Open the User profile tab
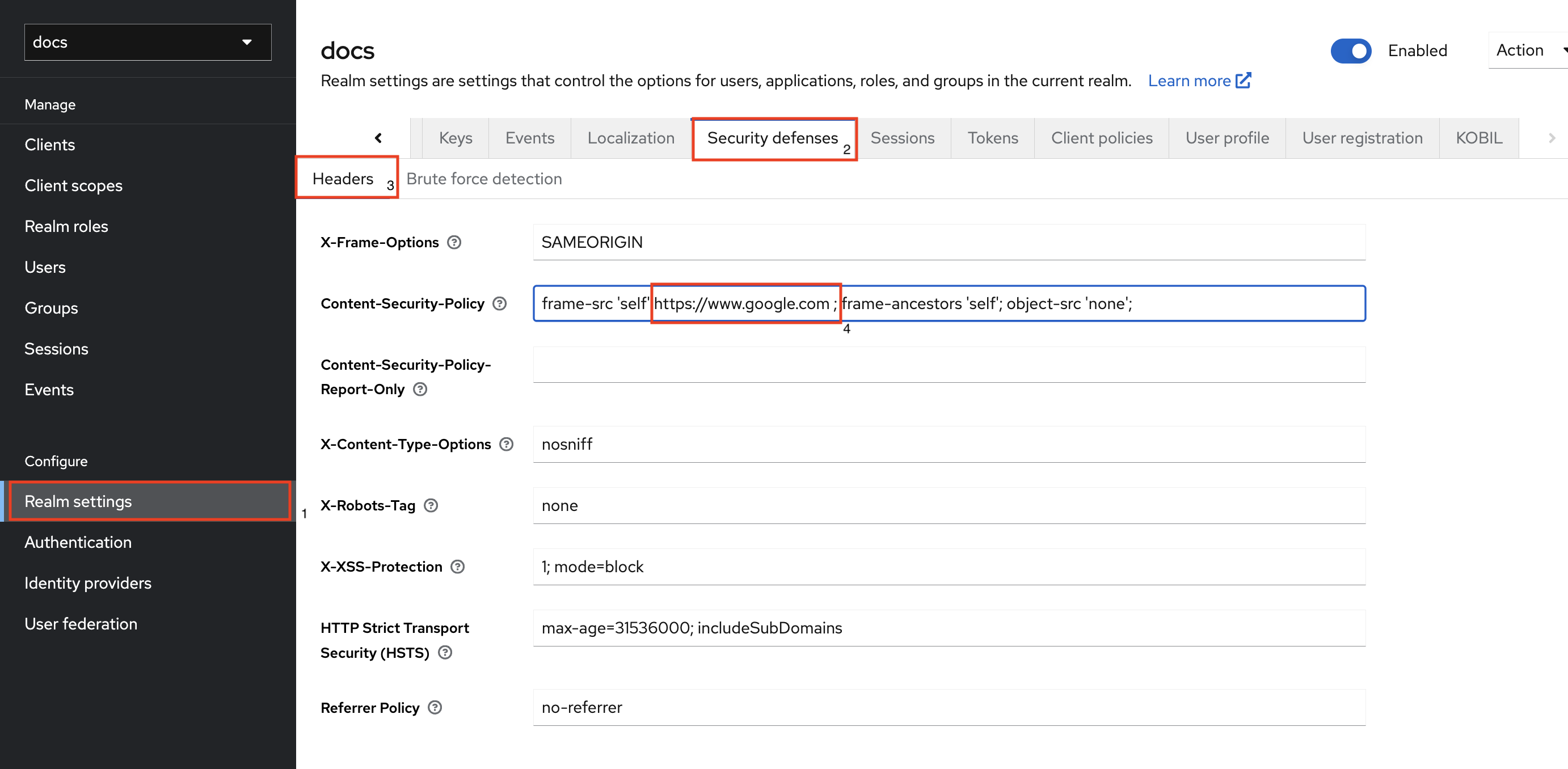The width and height of the screenshot is (1568, 769). pos(1227,138)
